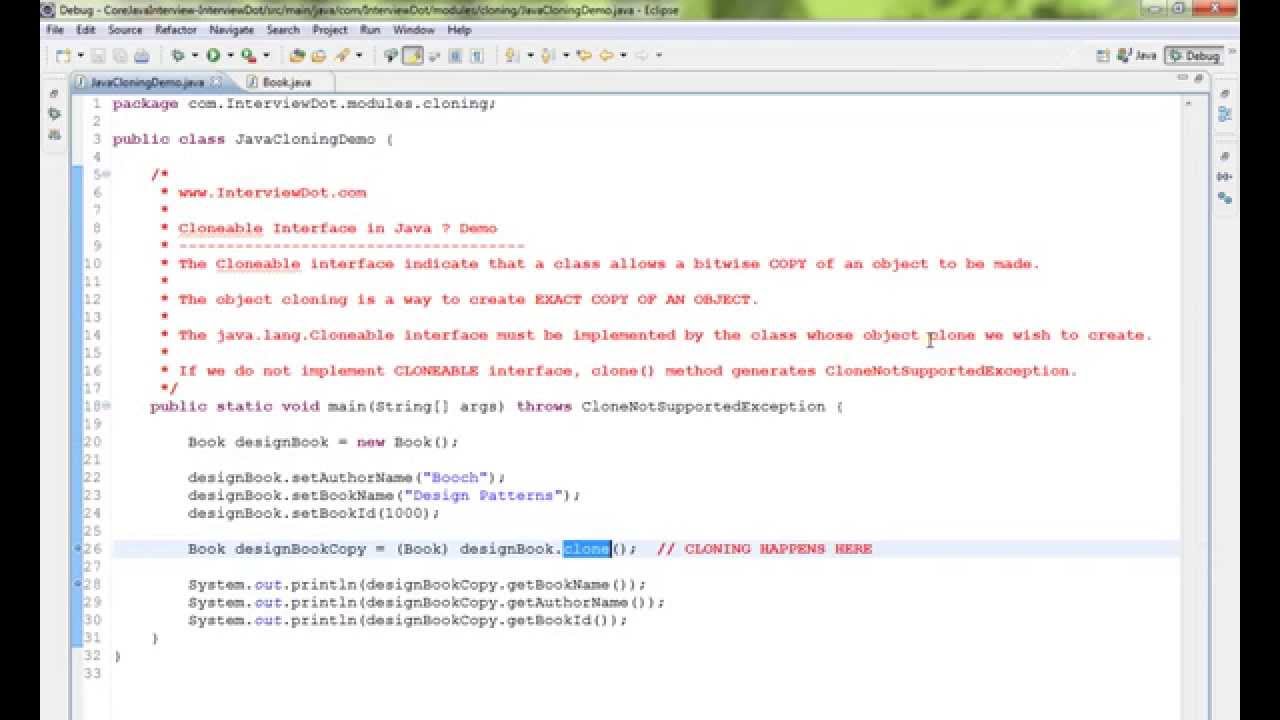Collapse comment block fold at line 5
This screenshot has height=720, width=1280.
(107, 175)
